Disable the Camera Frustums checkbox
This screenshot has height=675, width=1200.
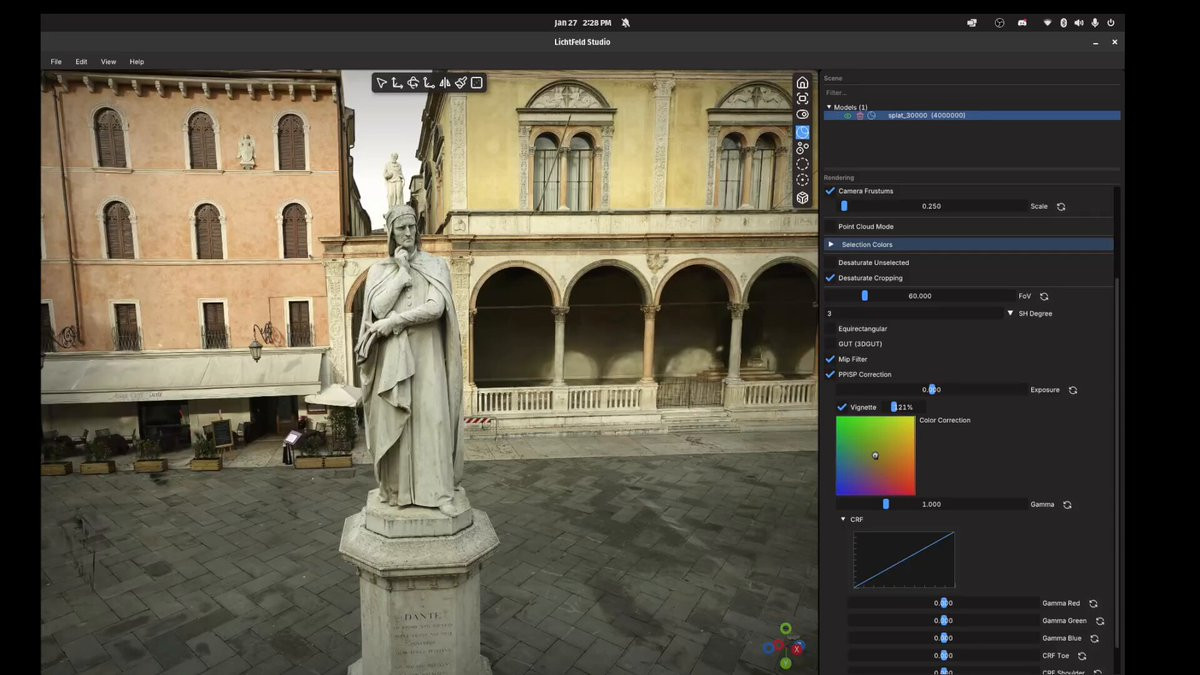tap(830, 191)
